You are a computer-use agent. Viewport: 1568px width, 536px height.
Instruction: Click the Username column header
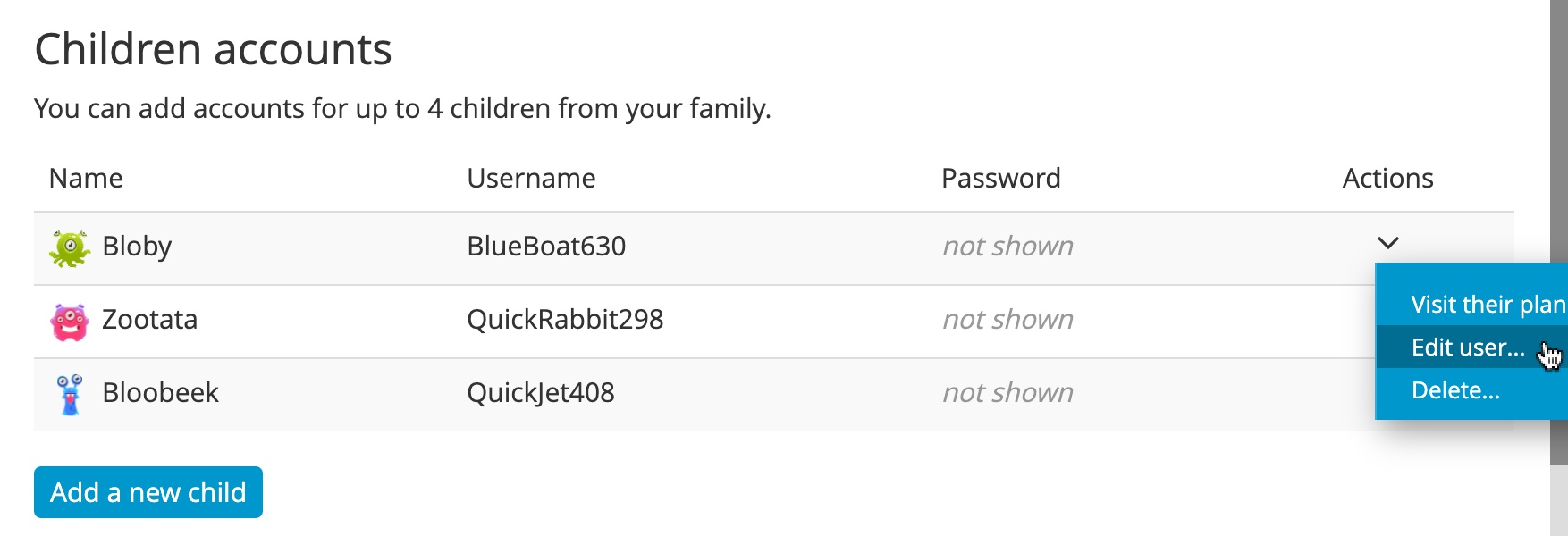point(531,179)
